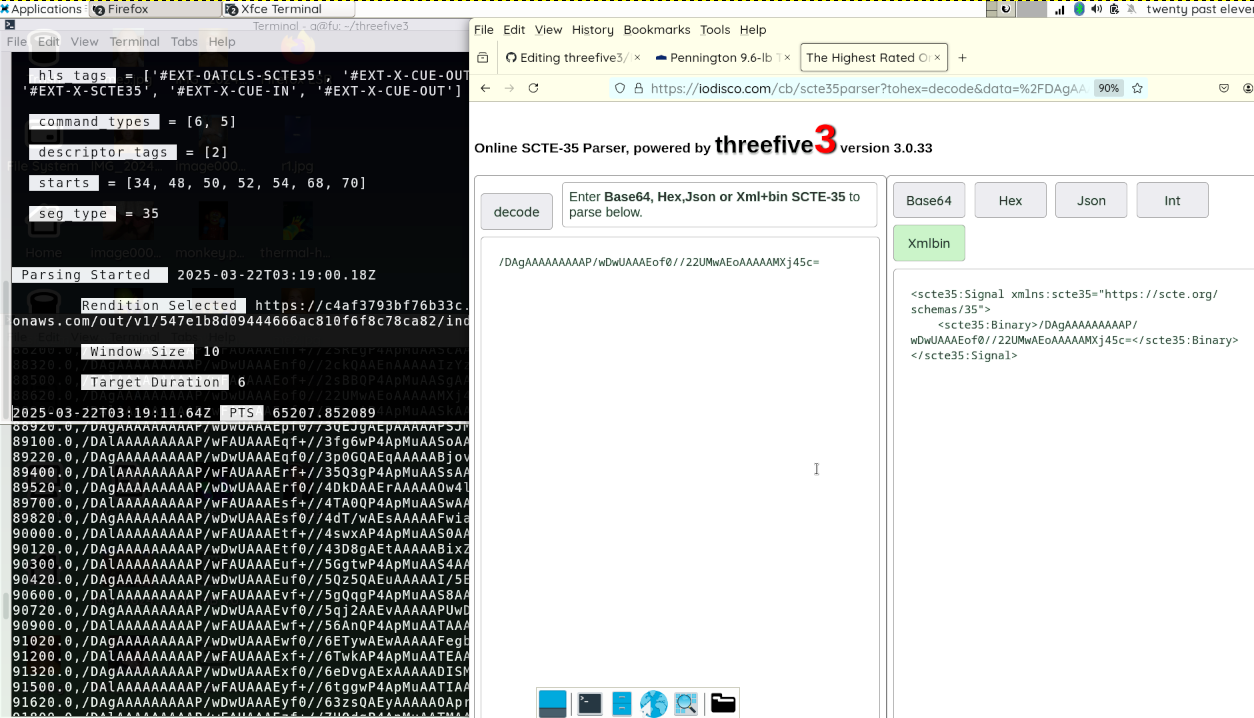Go back one page in Firefox

[x=485, y=88]
